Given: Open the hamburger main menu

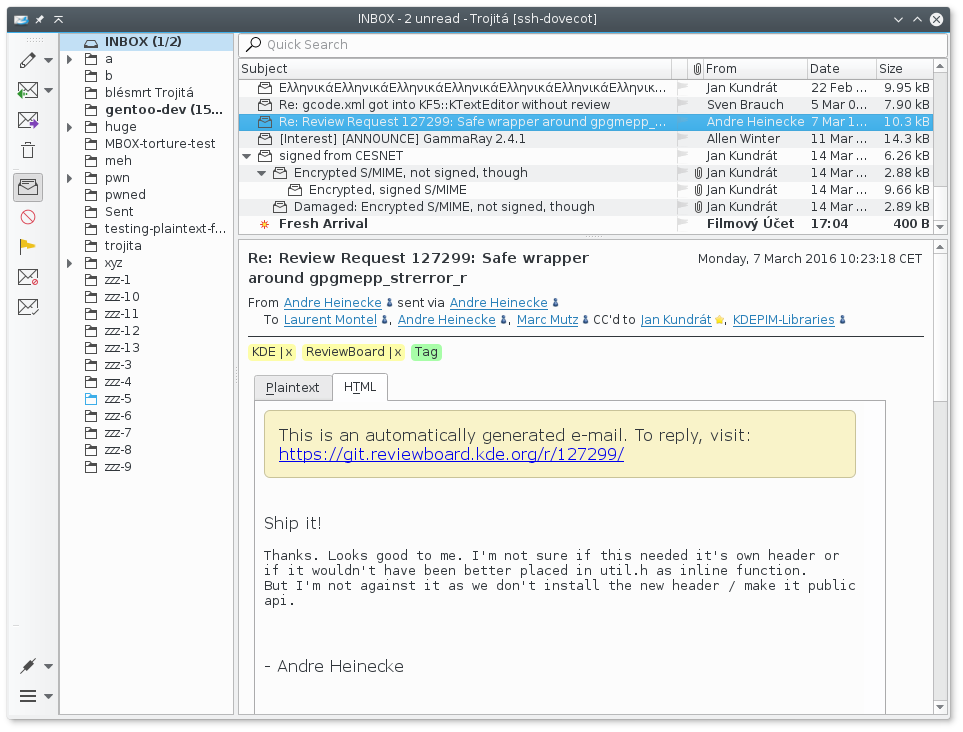Looking at the screenshot, I should click(27, 695).
